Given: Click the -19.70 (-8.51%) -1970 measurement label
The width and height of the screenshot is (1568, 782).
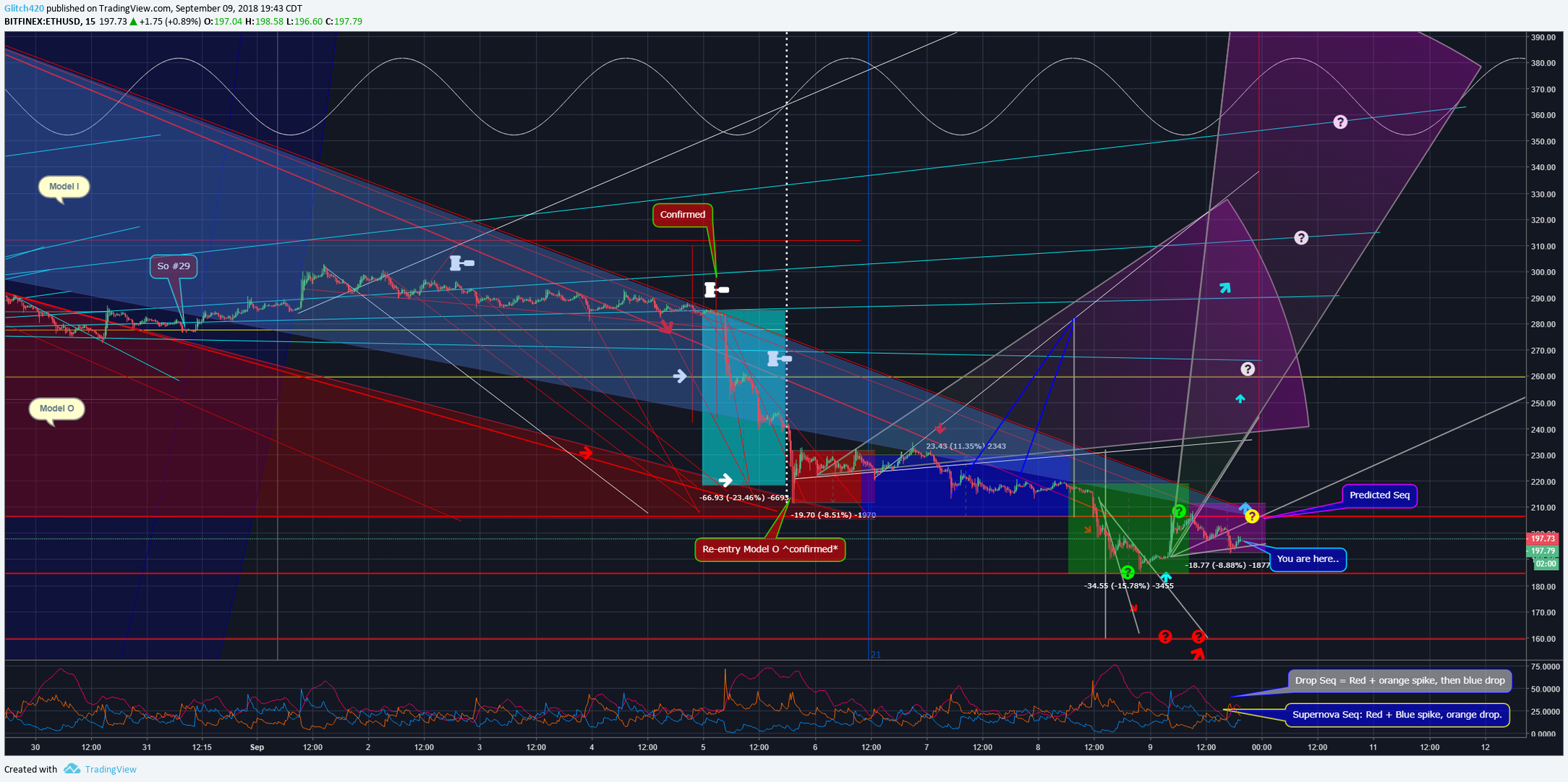Looking at the screenshot, I should click(x=833, y=515).
